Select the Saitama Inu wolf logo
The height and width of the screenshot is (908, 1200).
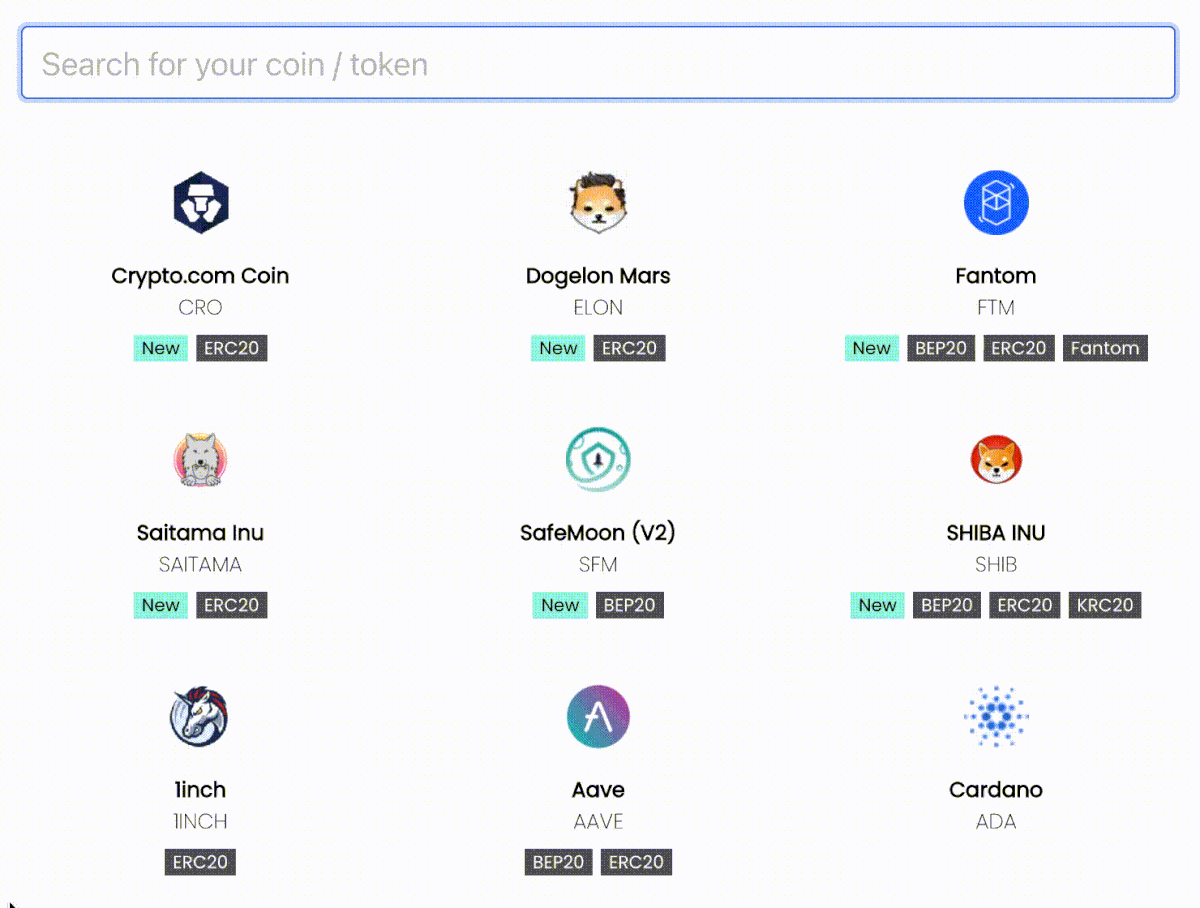click(200, 460)
